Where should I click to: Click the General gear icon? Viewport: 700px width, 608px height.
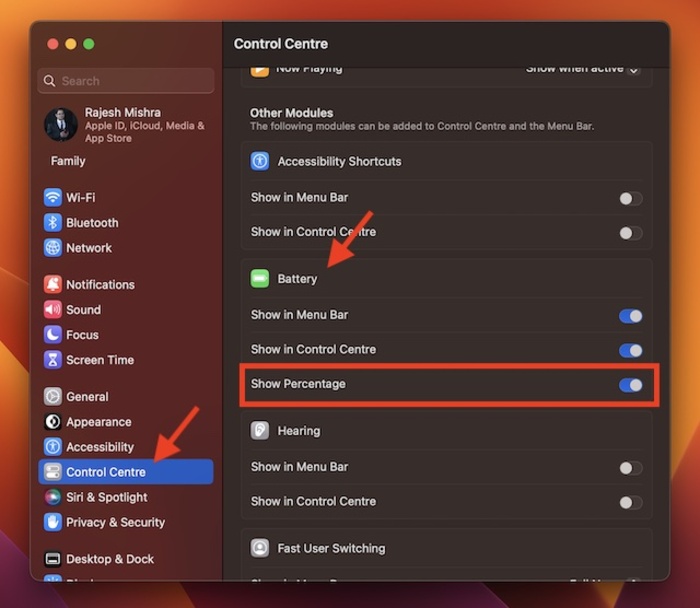click(53, 396)
